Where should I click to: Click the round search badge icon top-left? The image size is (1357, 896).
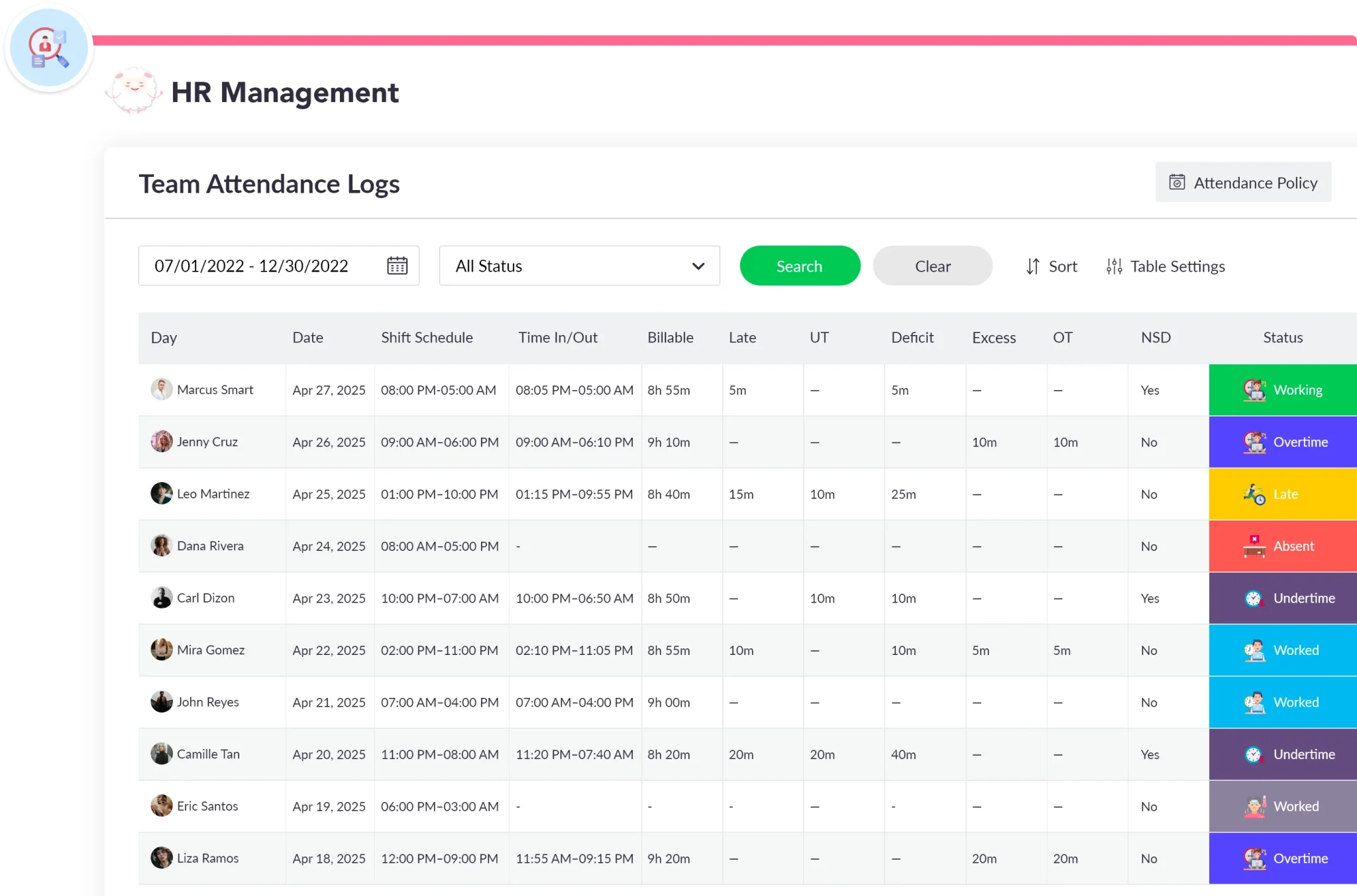48,48
